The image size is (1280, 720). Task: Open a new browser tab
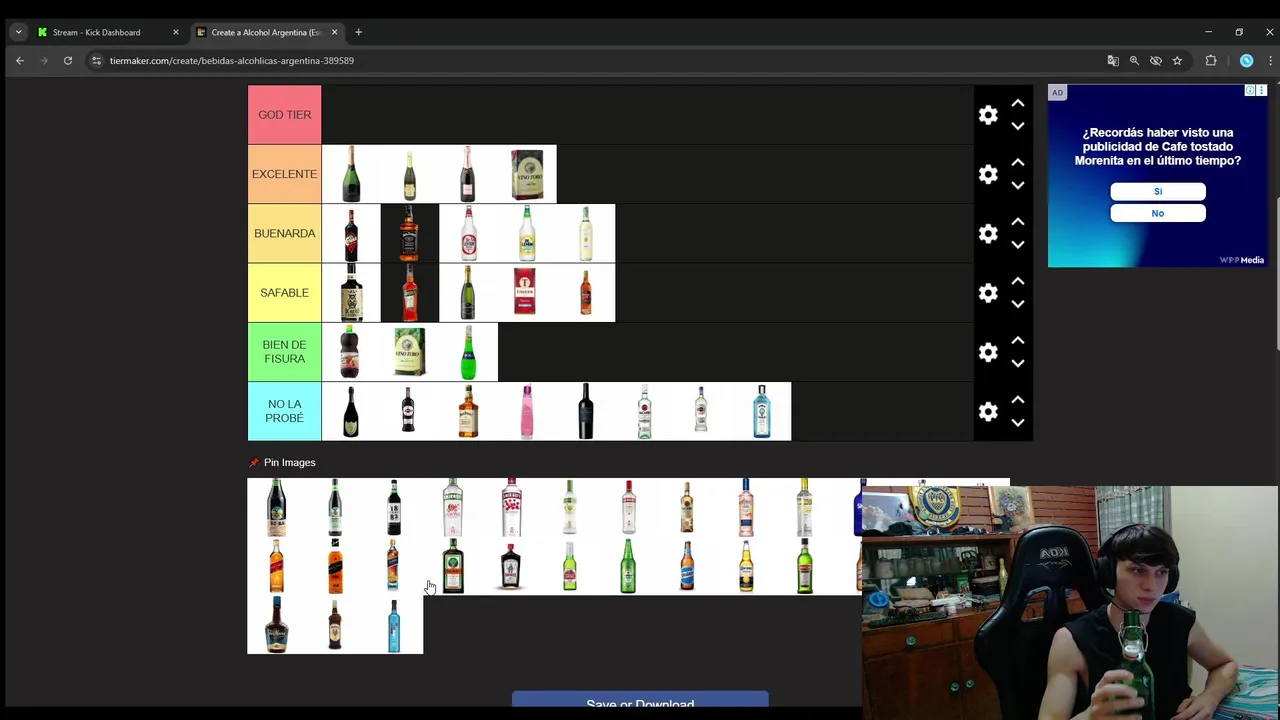point(358,32)
